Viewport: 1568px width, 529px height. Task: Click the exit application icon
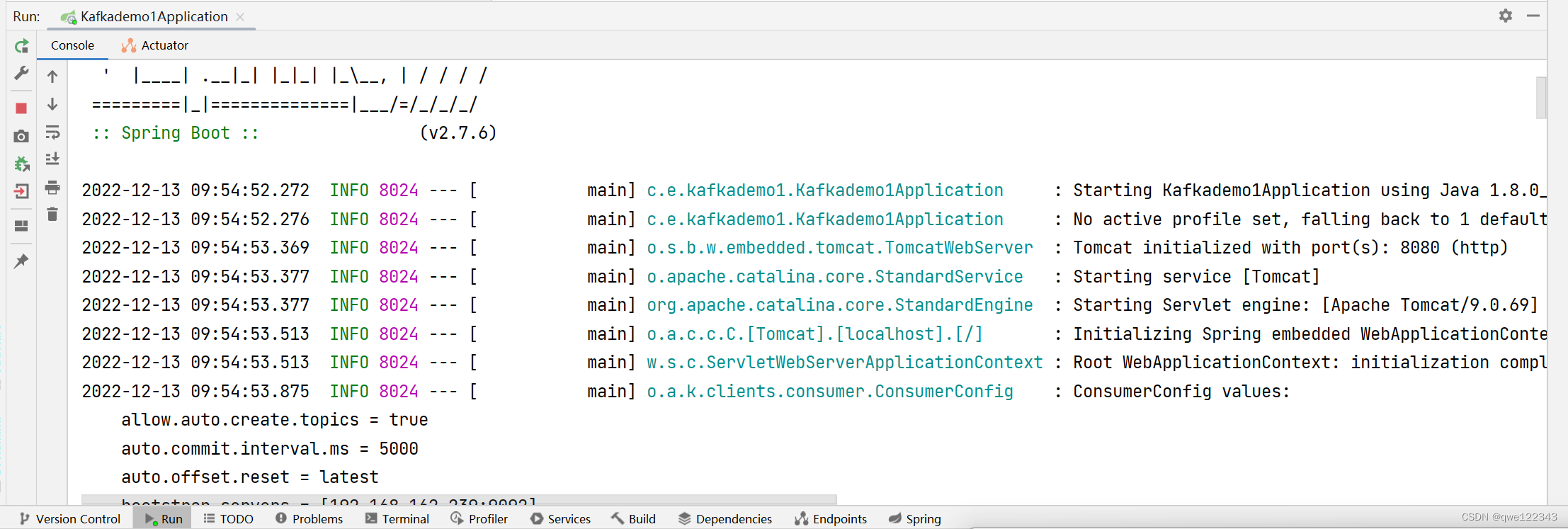click(21, 191)
